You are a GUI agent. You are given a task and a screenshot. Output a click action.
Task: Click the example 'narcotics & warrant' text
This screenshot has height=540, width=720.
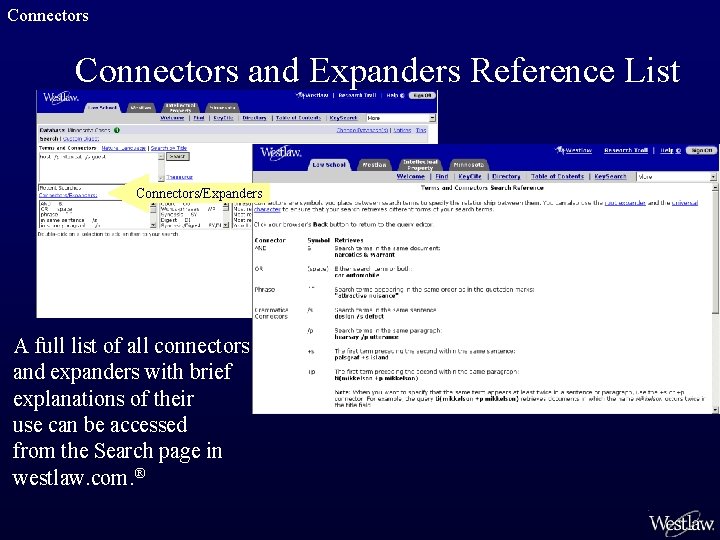tap(365, 255)
